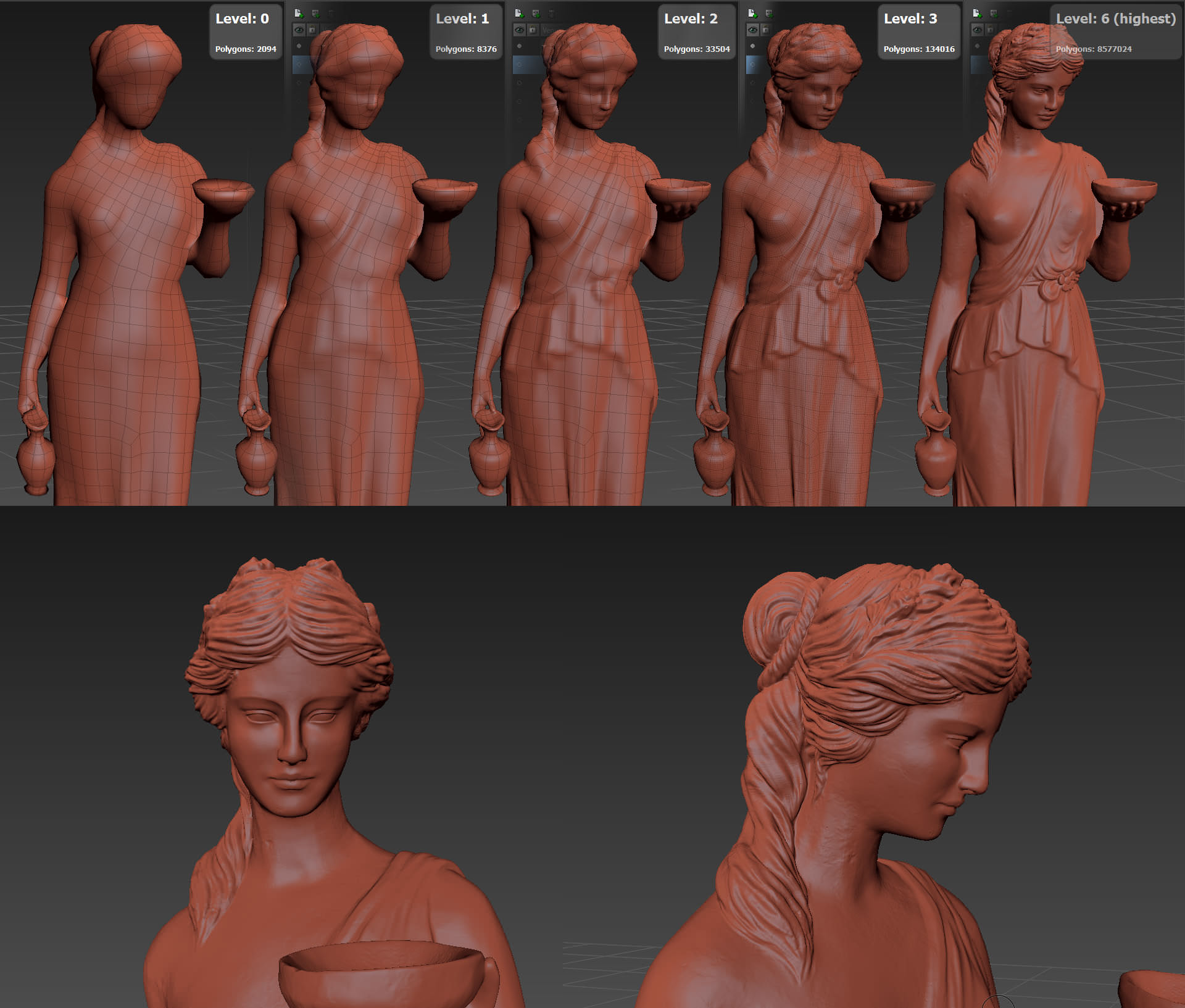Click the new layer icon in Level 1 panel
Image resolution: width=1185 pixels, height=1008 pixels.
click(299, 13)
